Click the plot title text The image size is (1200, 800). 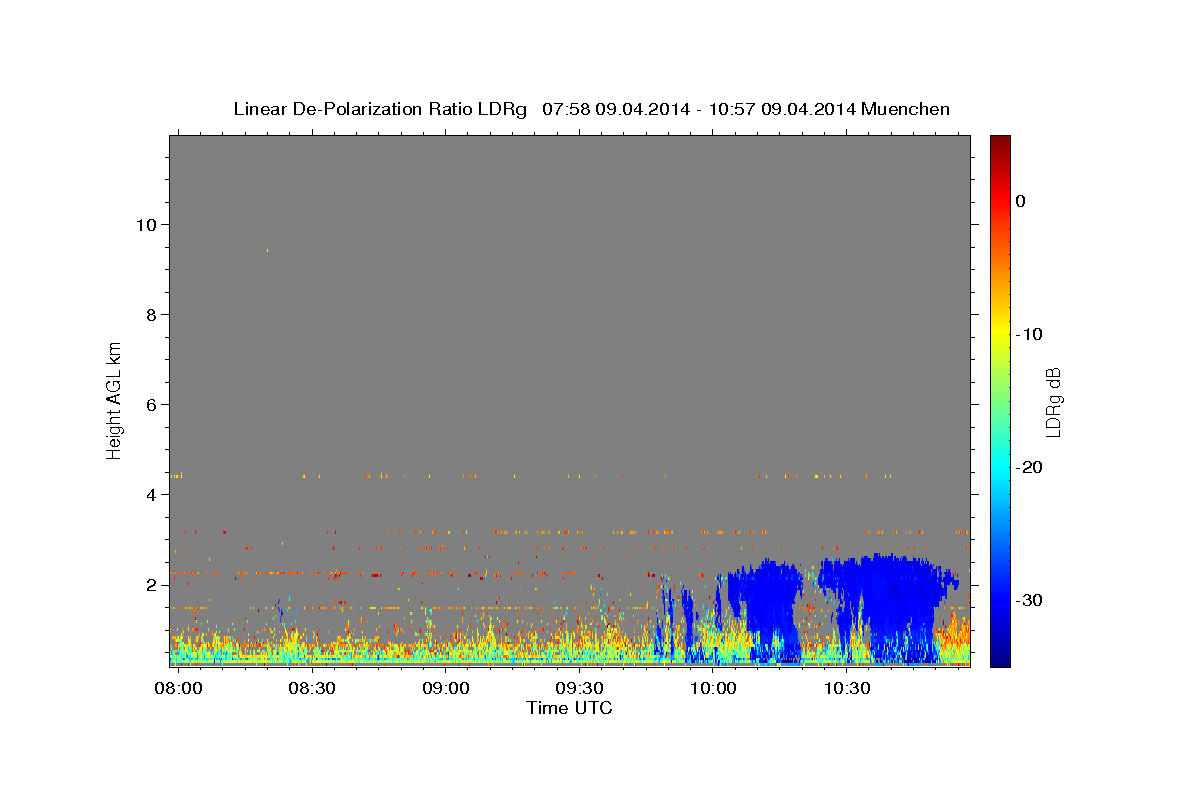tap(591, 109)
